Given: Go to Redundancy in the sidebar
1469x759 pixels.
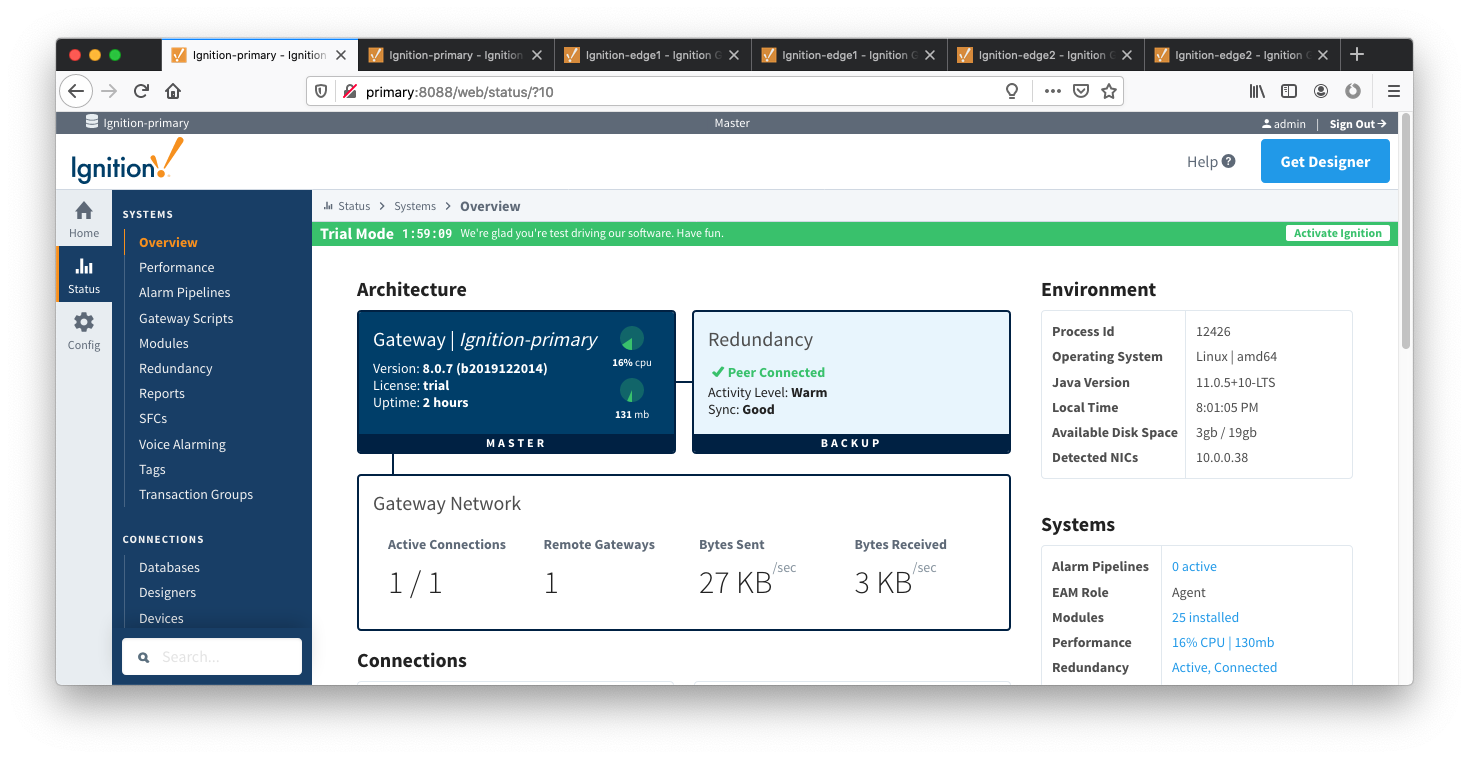Looking at the screenshot, I should coord(176,368).
